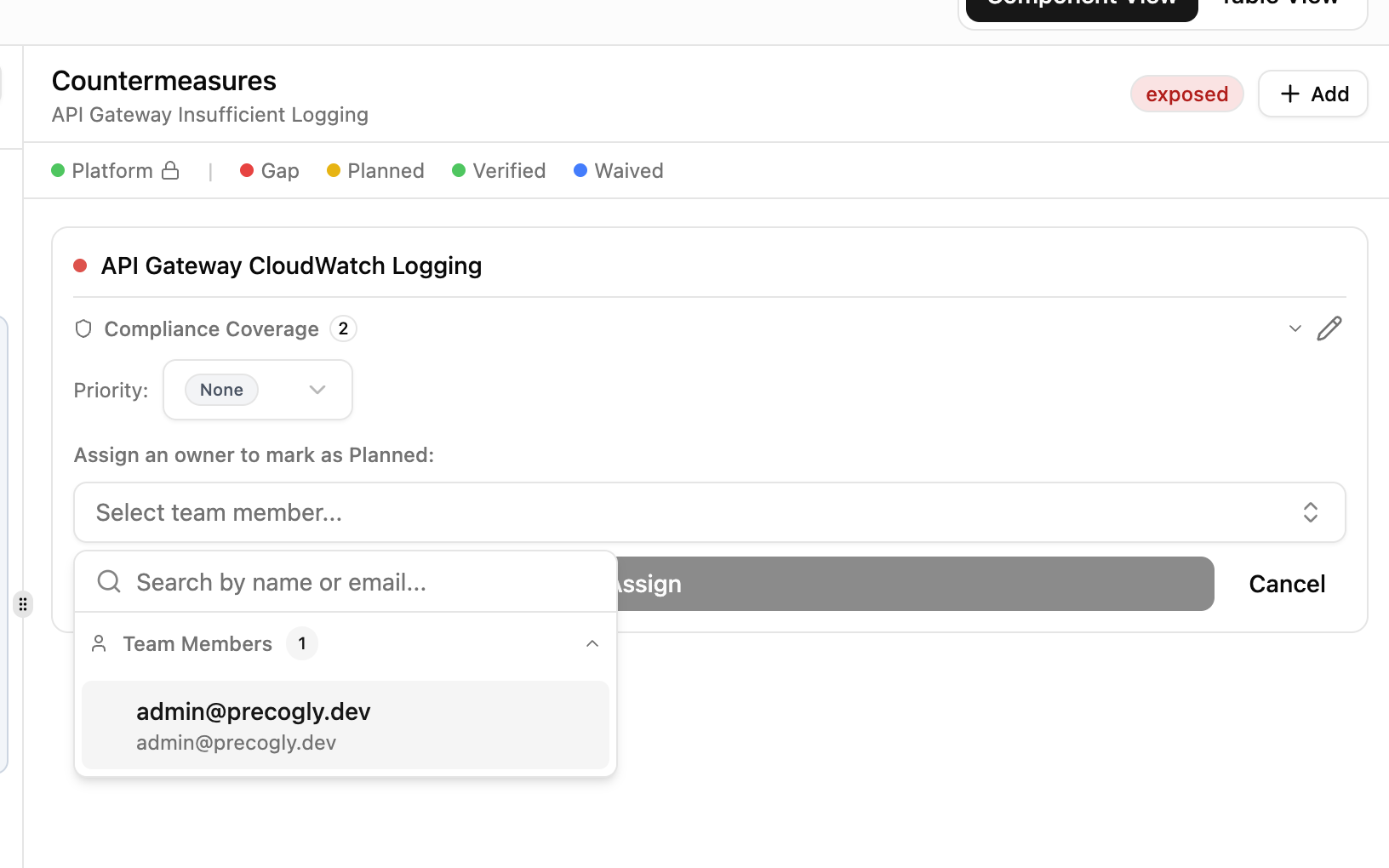Screen dimensions: 1389x868
Task: Click the plus Add button
Action: (x=1312, y=94)
